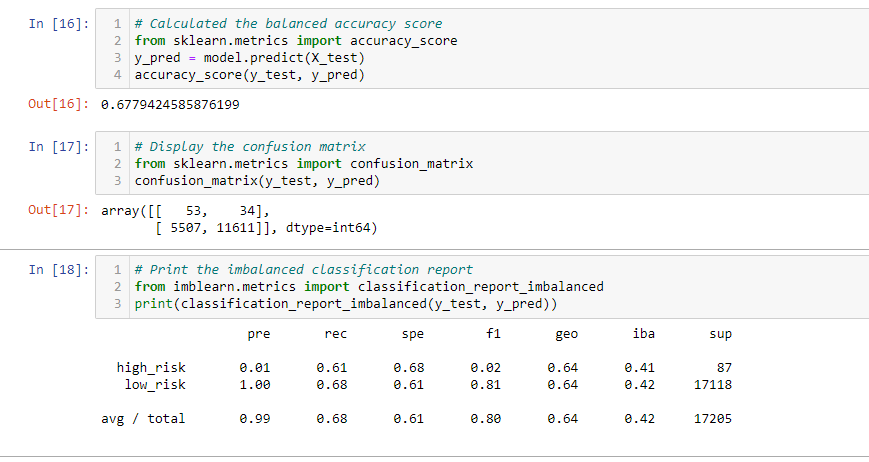Click the 'pre' column header

[259, 334]
